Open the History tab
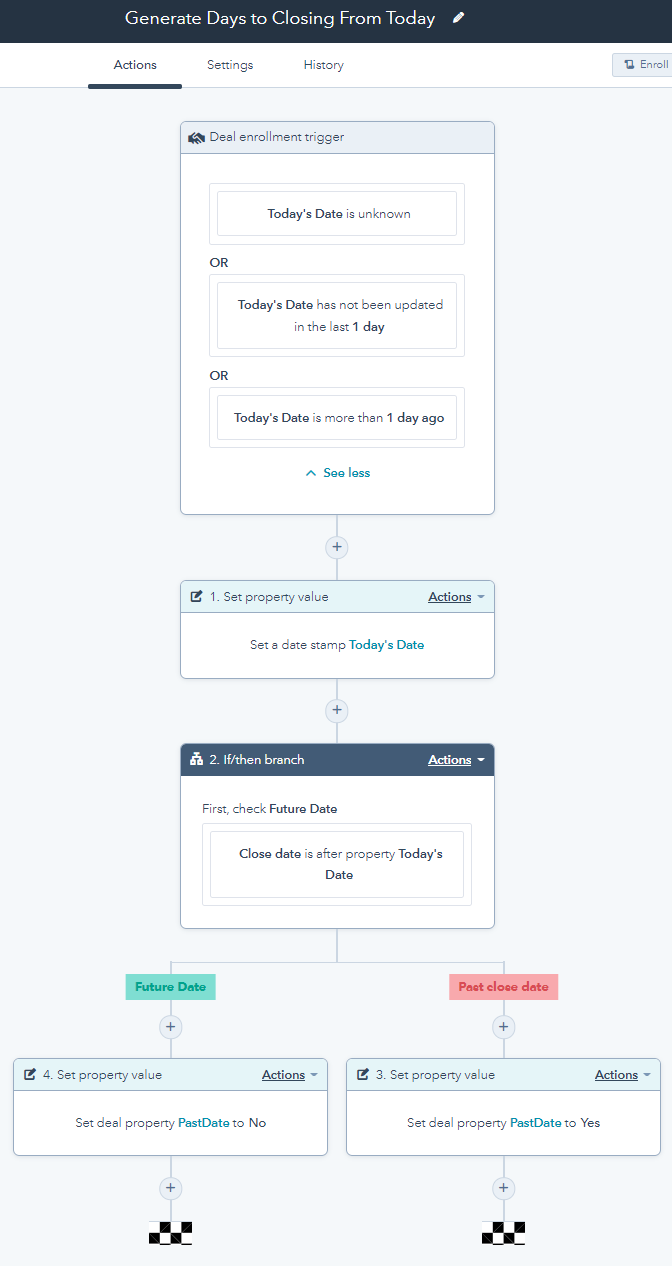Viewport: 672px width, 1266px height. tap(323, 64)
